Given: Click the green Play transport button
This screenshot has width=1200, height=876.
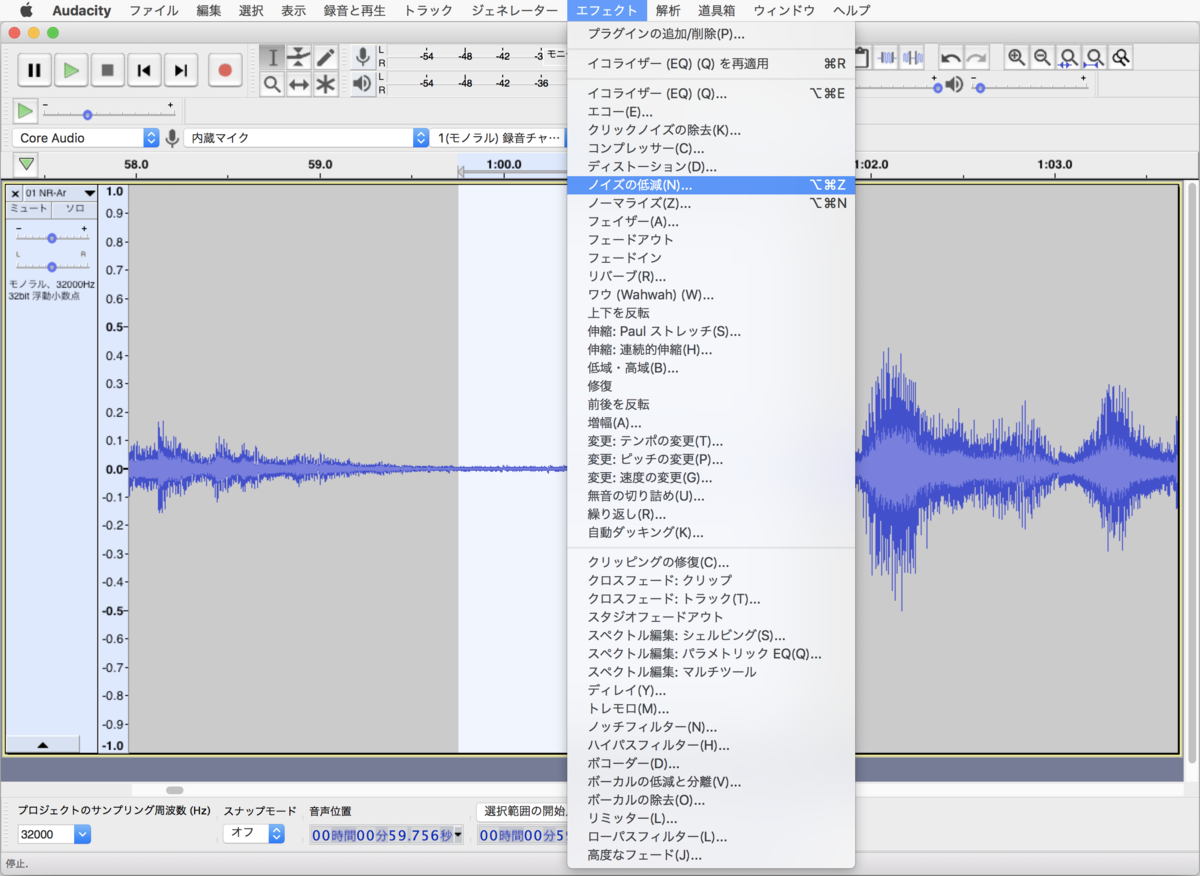Looking at the screenshot, I should (x=71, y=70).
